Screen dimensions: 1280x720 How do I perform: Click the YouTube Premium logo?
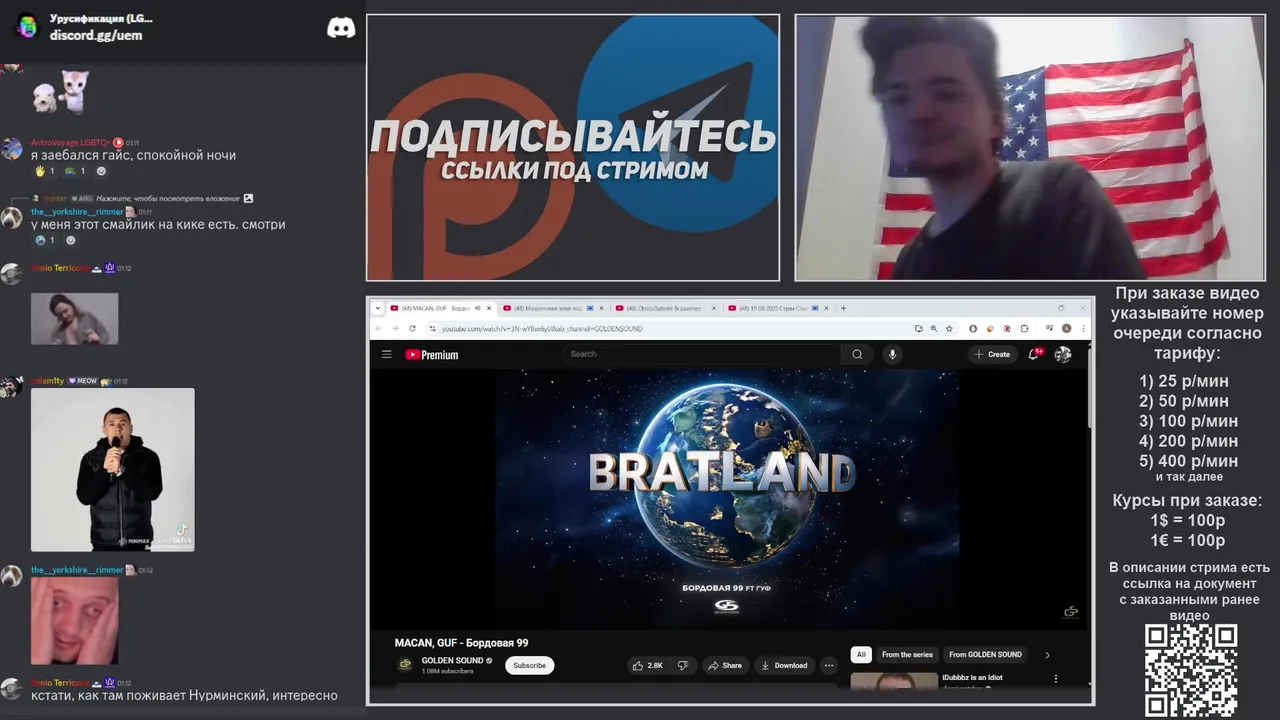pos(432,355)
